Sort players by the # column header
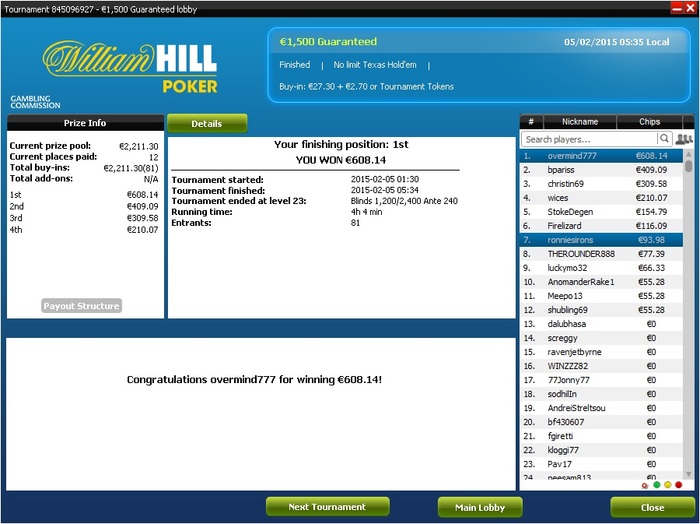The image size is (700, 524). (x=531, y=121)
